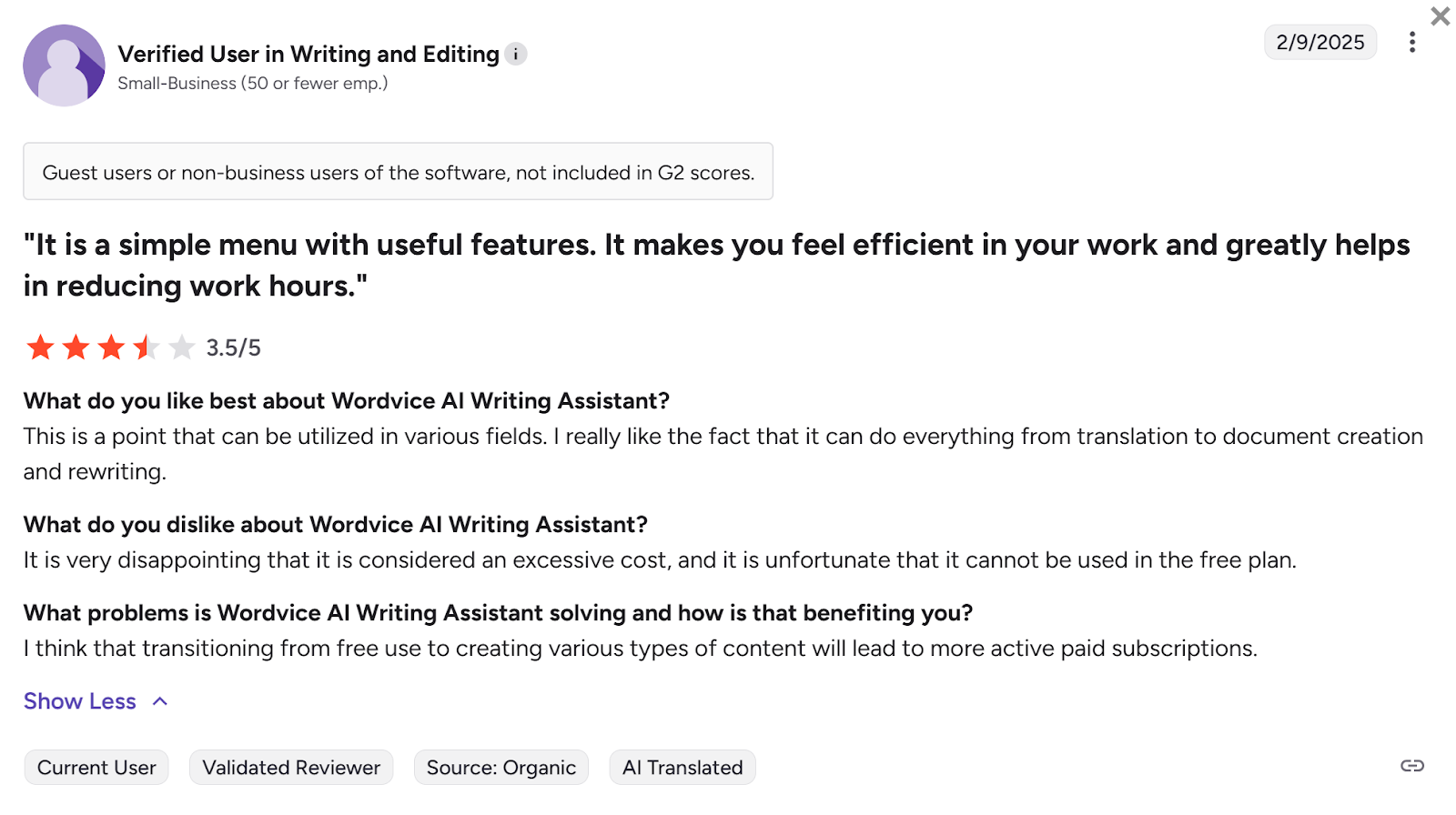Click the chevron beside Show Less

(x=159, y=701)
